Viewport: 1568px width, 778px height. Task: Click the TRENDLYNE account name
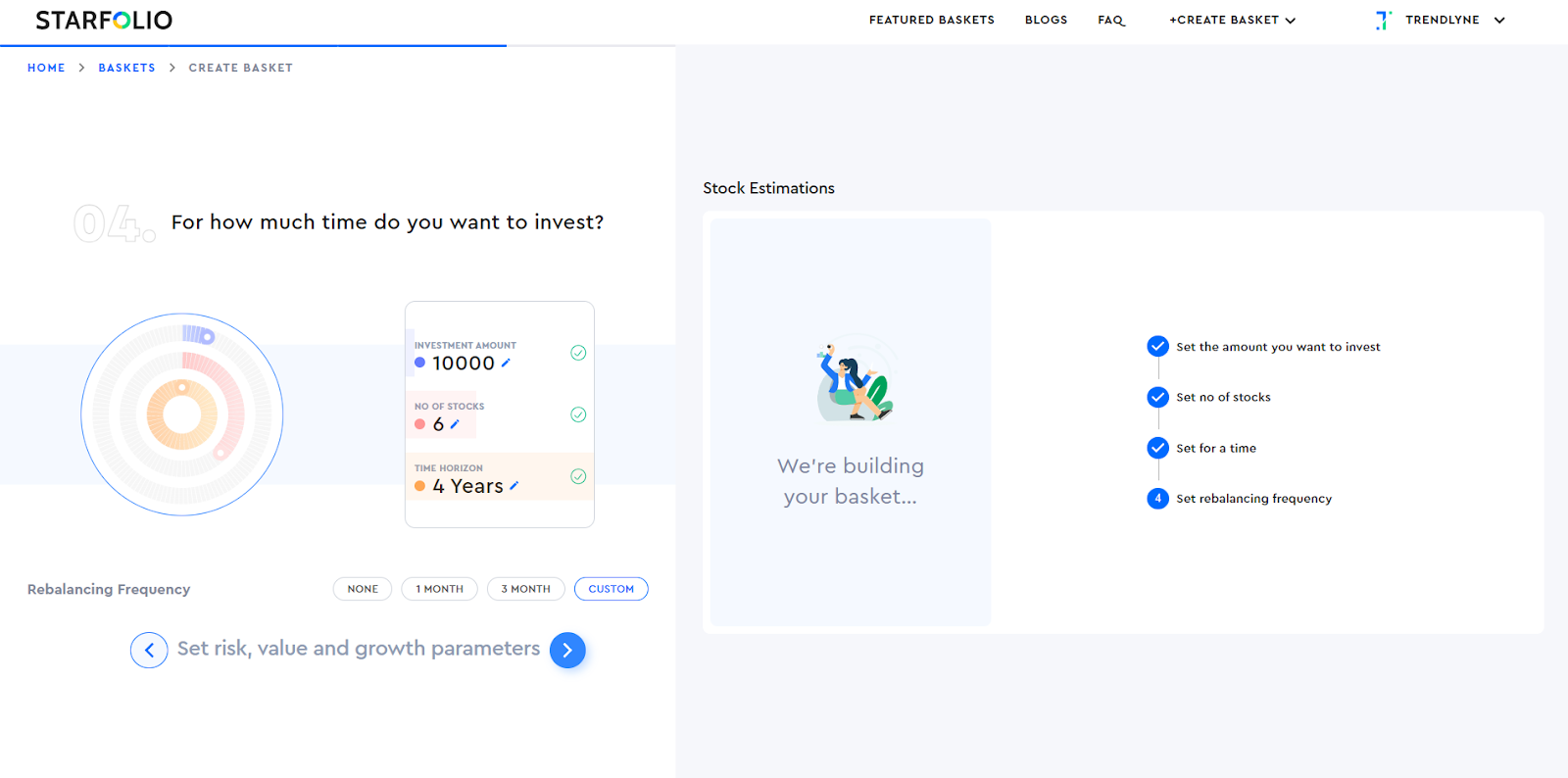tap(1443, 20)
